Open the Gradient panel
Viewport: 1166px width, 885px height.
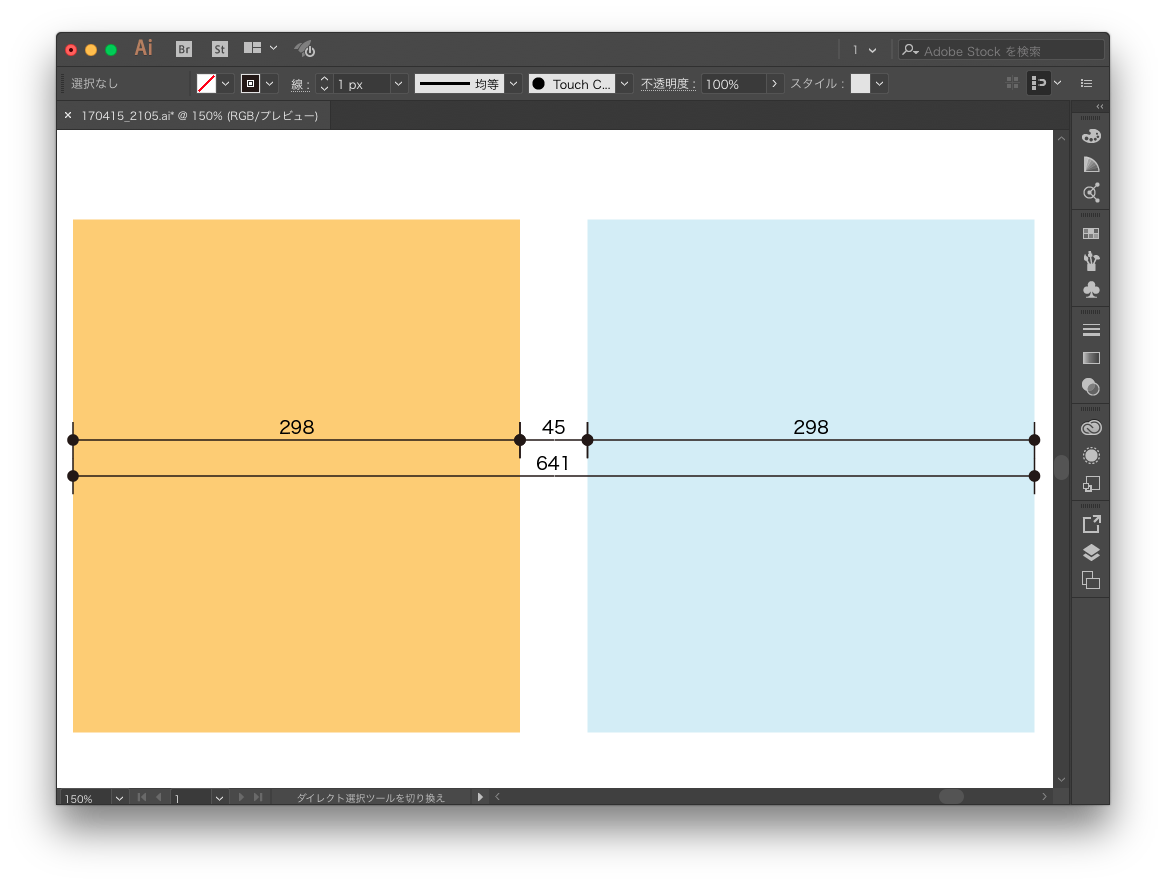point(1091,358)
